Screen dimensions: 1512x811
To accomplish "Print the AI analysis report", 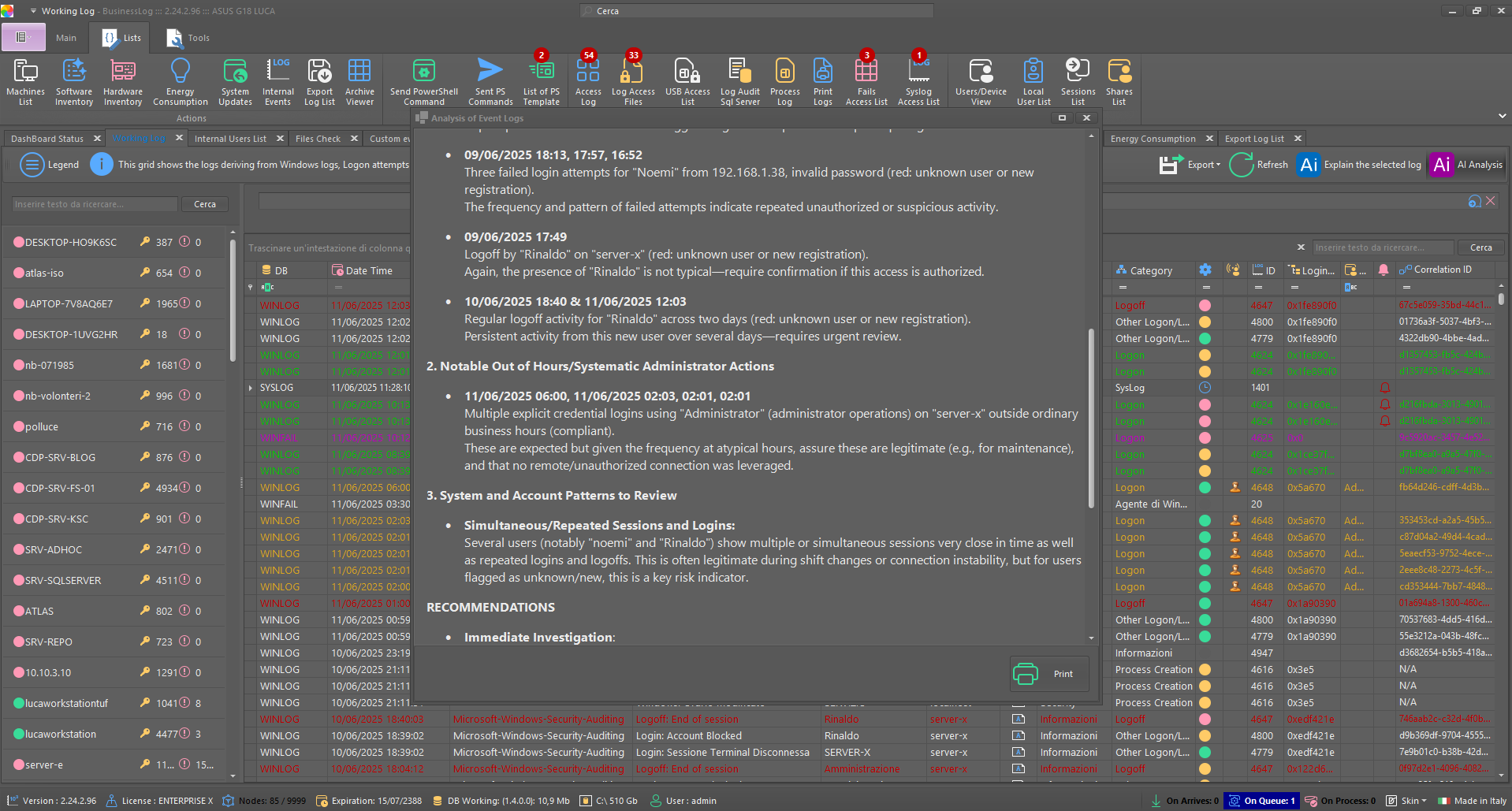I will click(x=1048, y=674).
